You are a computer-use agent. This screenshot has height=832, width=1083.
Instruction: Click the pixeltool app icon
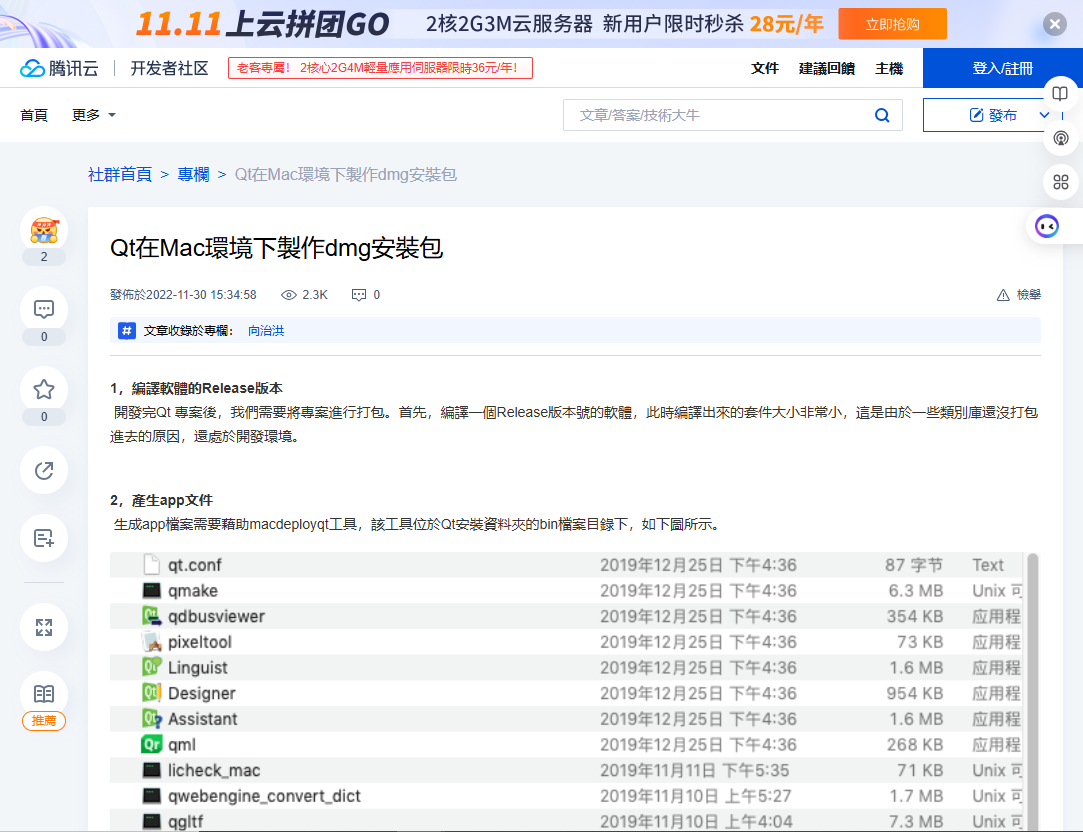[x=151, y=641]
